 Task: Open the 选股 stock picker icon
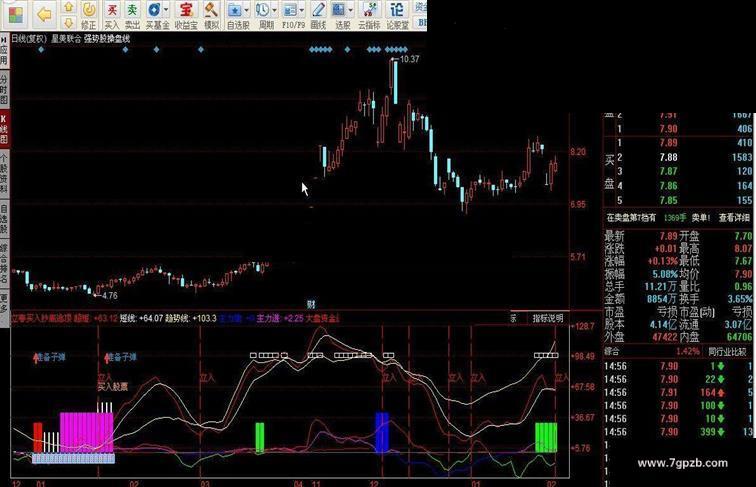pos(339,10)
